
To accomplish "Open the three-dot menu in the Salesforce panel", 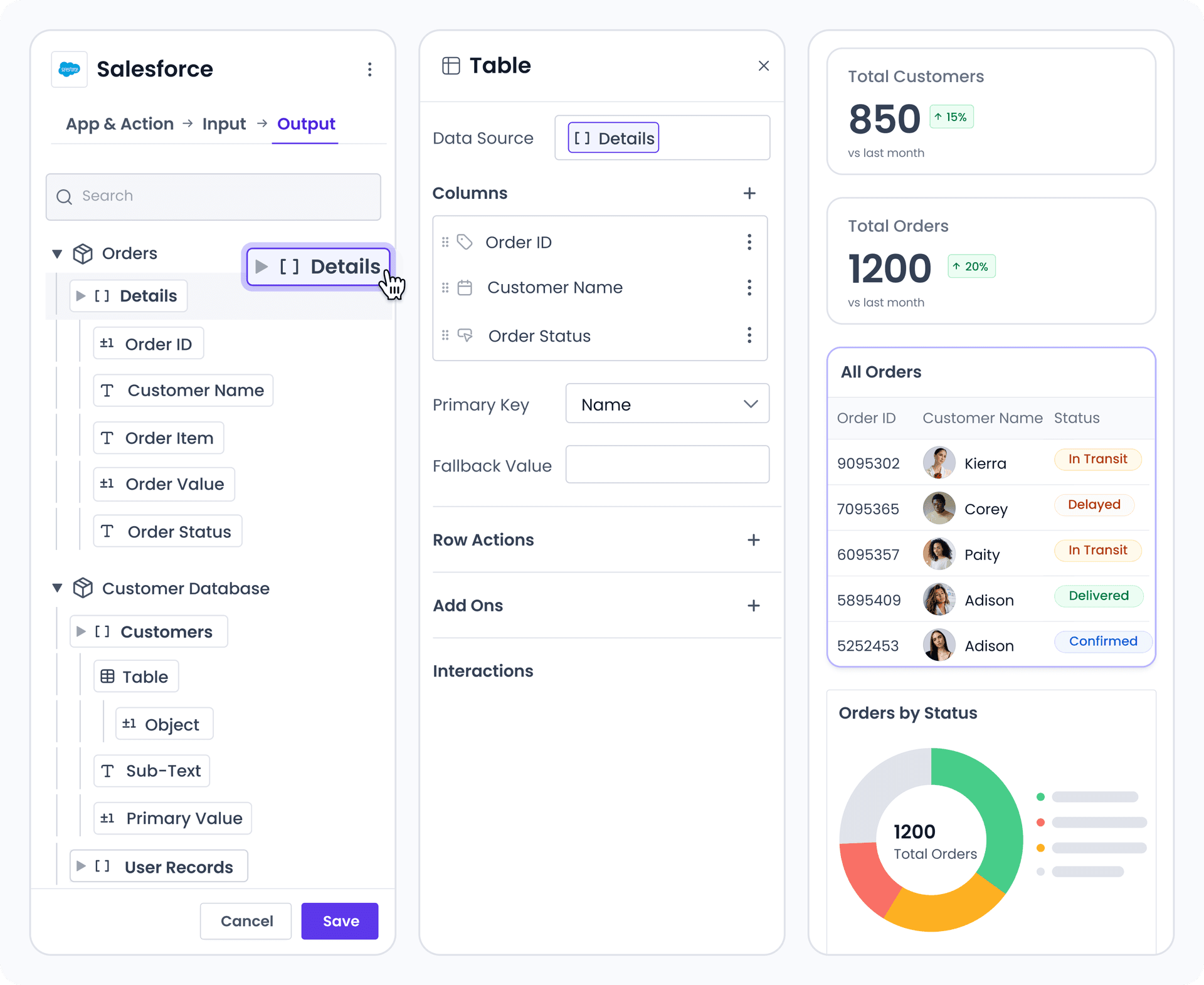I will pos(370,70).
